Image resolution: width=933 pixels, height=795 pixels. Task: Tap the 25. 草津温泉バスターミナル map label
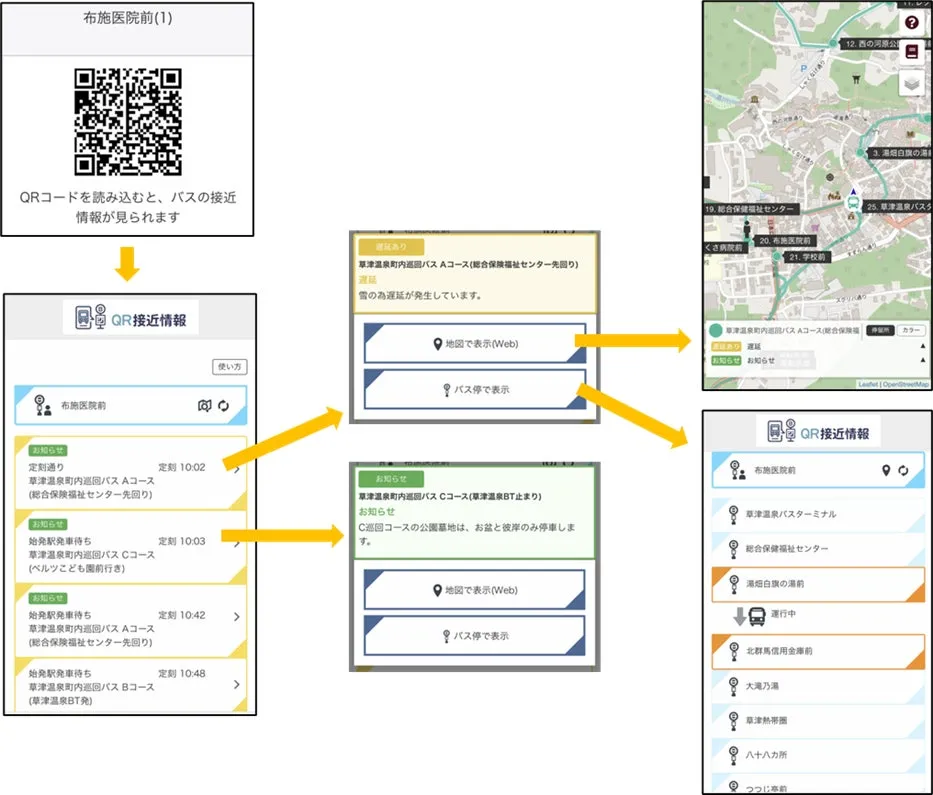897,206
